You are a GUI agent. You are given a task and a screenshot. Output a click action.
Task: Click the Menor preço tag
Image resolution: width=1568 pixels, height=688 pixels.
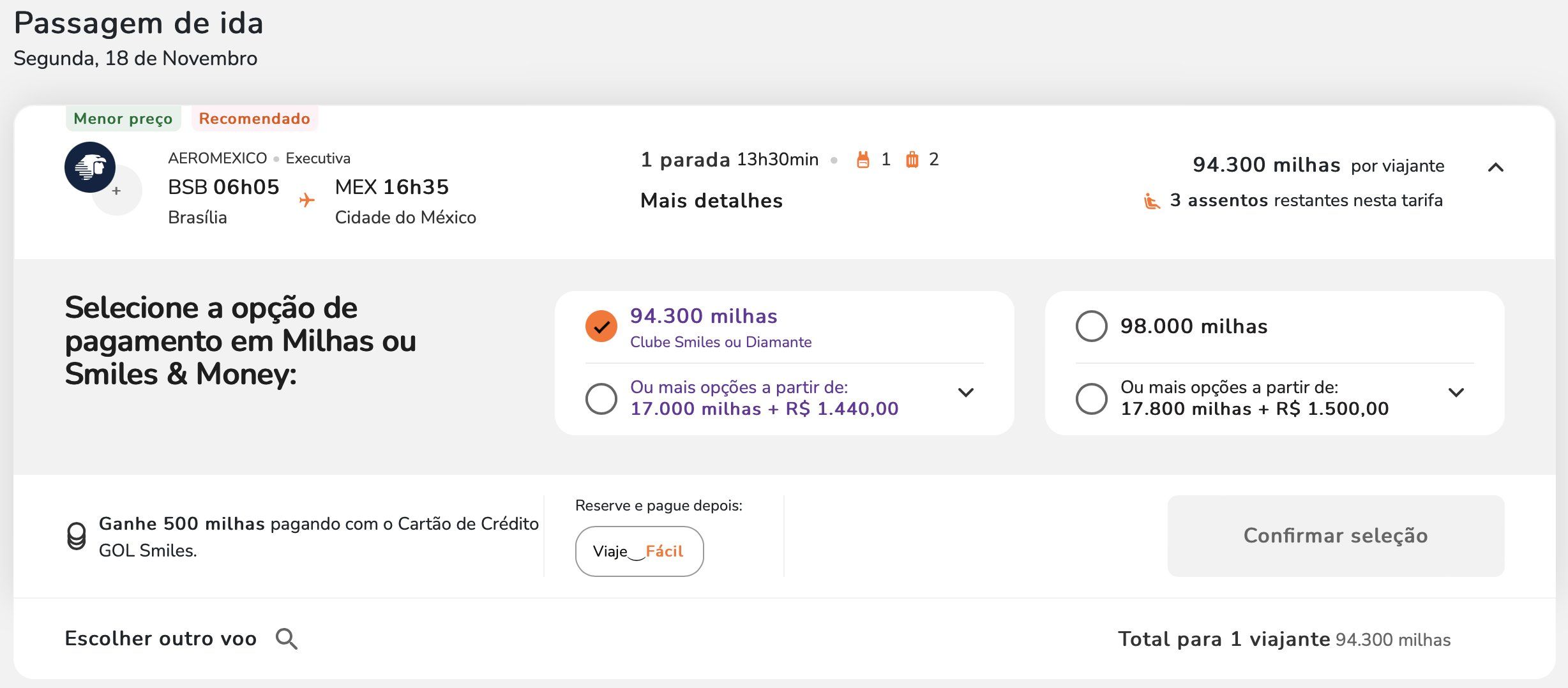coord(123,119)
